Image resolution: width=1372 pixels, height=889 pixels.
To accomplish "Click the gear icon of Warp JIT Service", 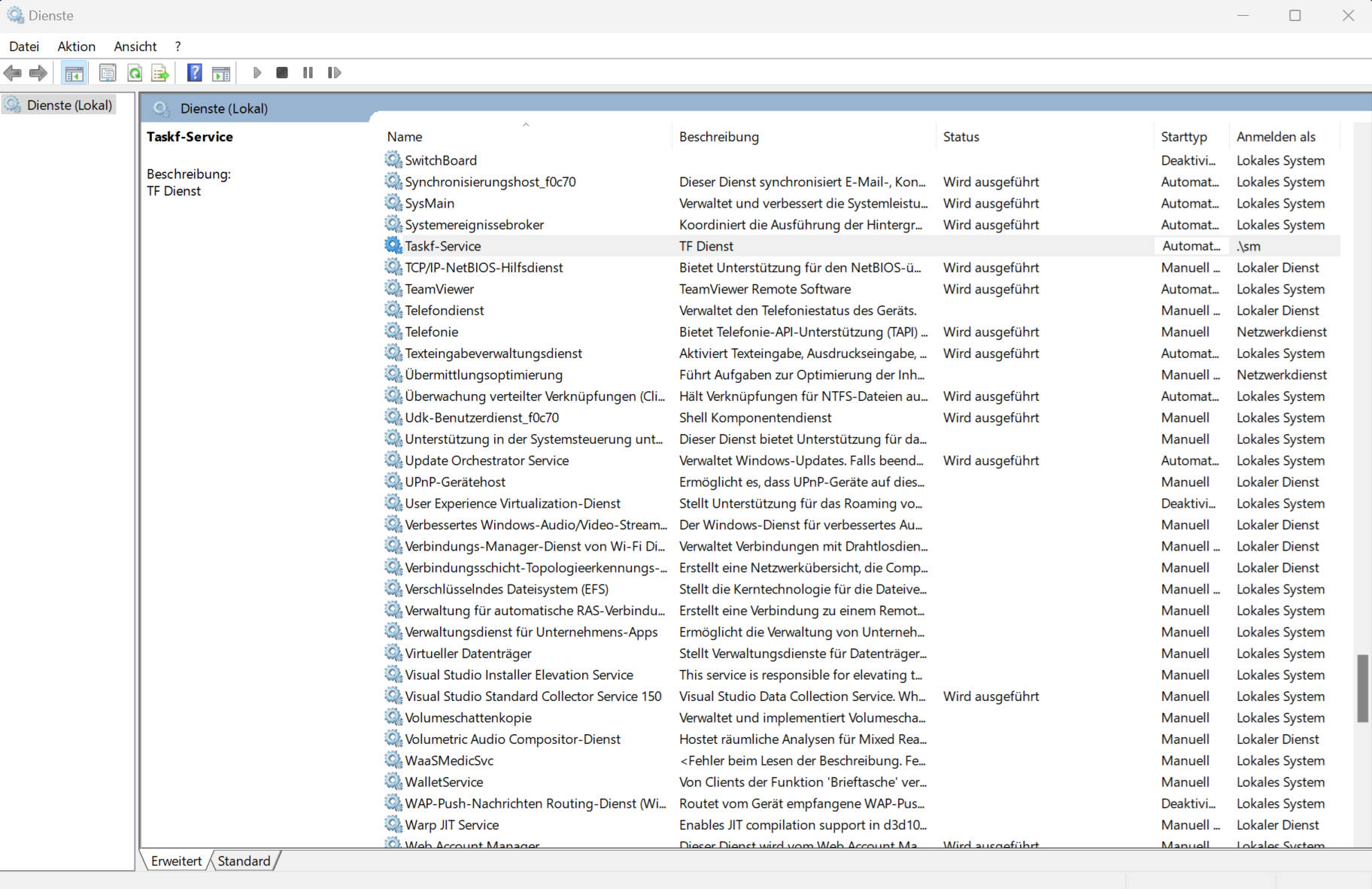I will point(393,825).
